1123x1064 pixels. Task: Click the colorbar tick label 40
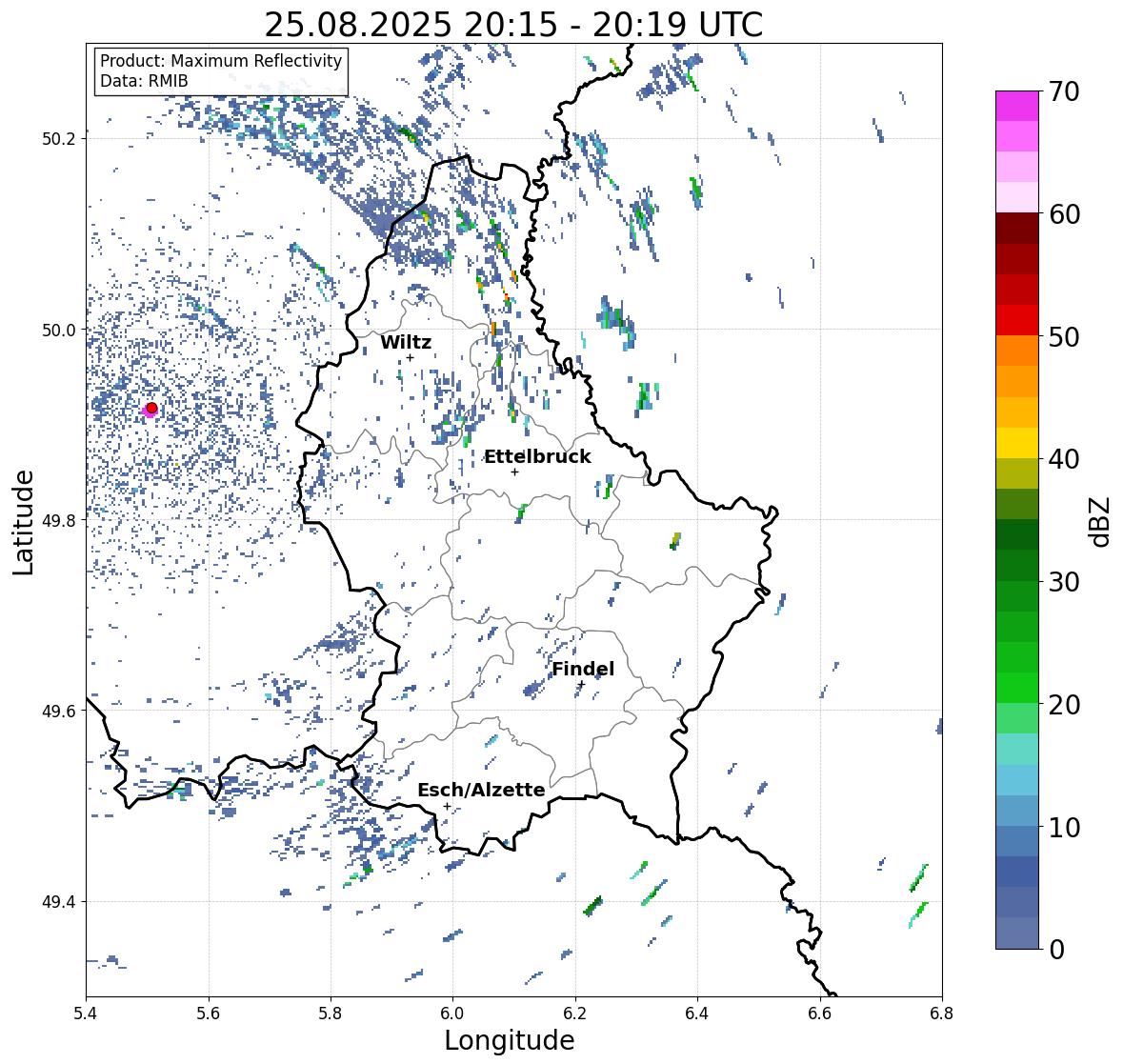1064,459
